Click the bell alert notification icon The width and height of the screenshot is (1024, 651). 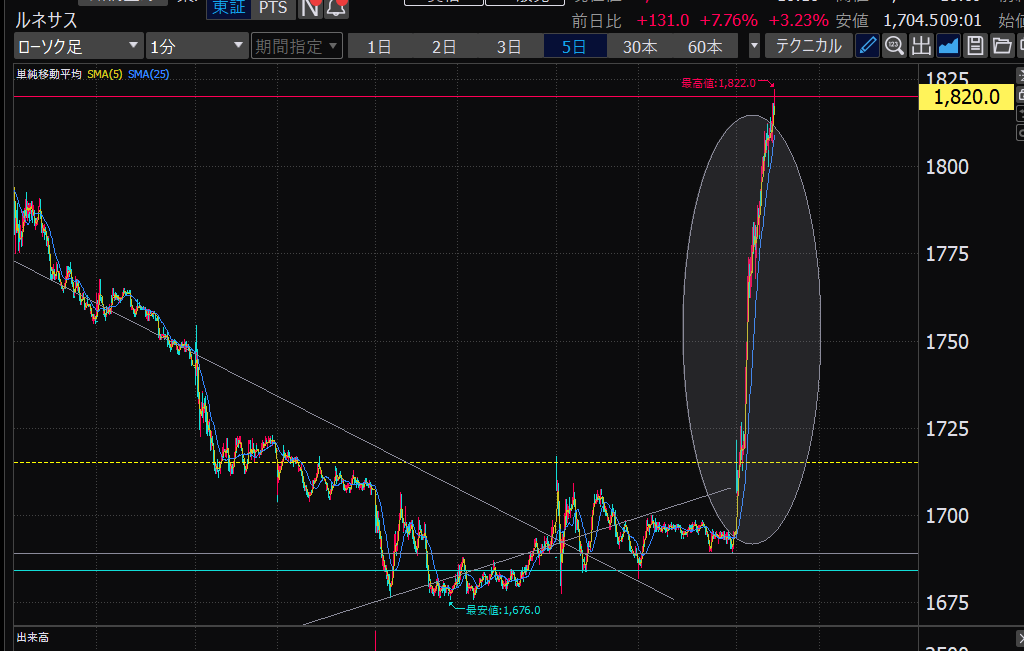point(337,8)
